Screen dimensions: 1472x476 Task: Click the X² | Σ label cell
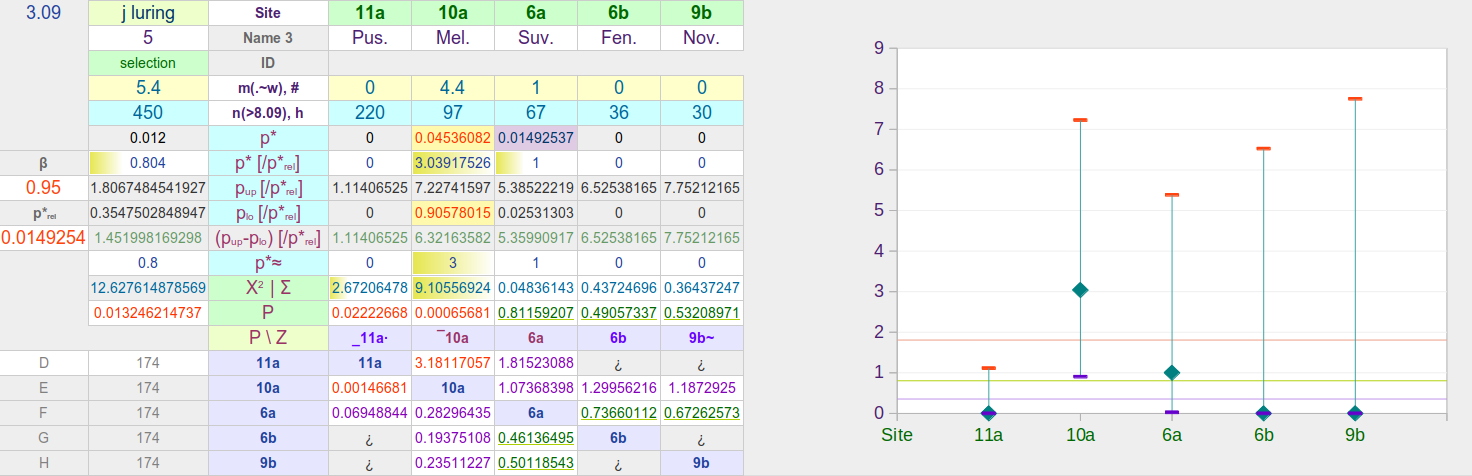268,288
